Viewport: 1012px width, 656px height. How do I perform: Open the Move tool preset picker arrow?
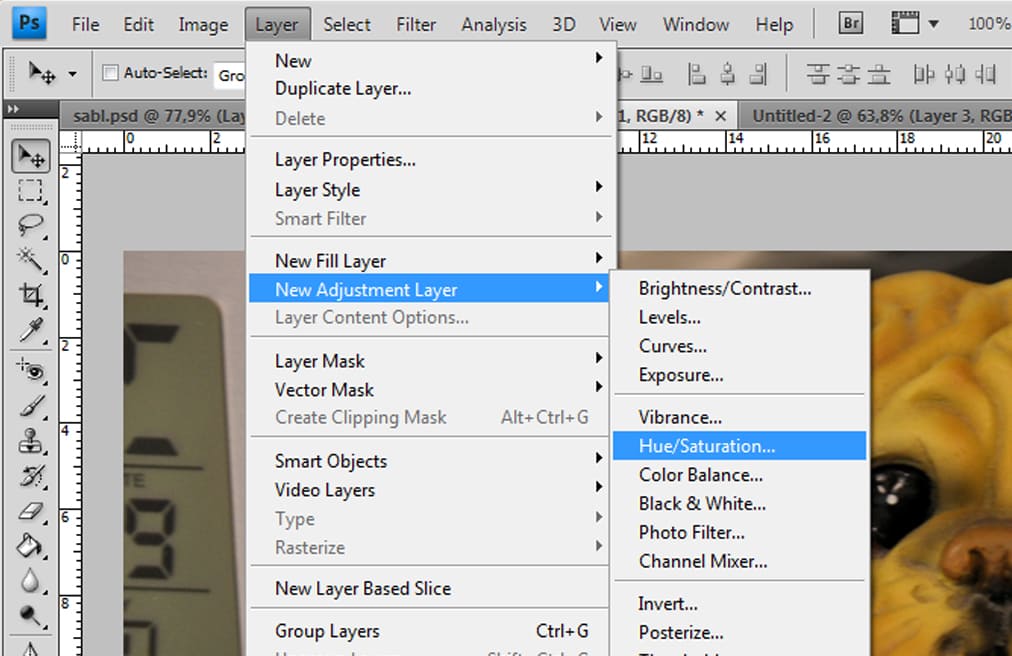click(72, 74)
